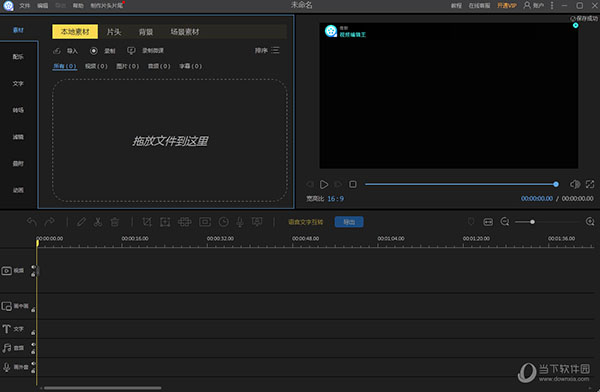Open the 文件 file menu
This screenshot has width=600, height=392.
coord(24,5)
